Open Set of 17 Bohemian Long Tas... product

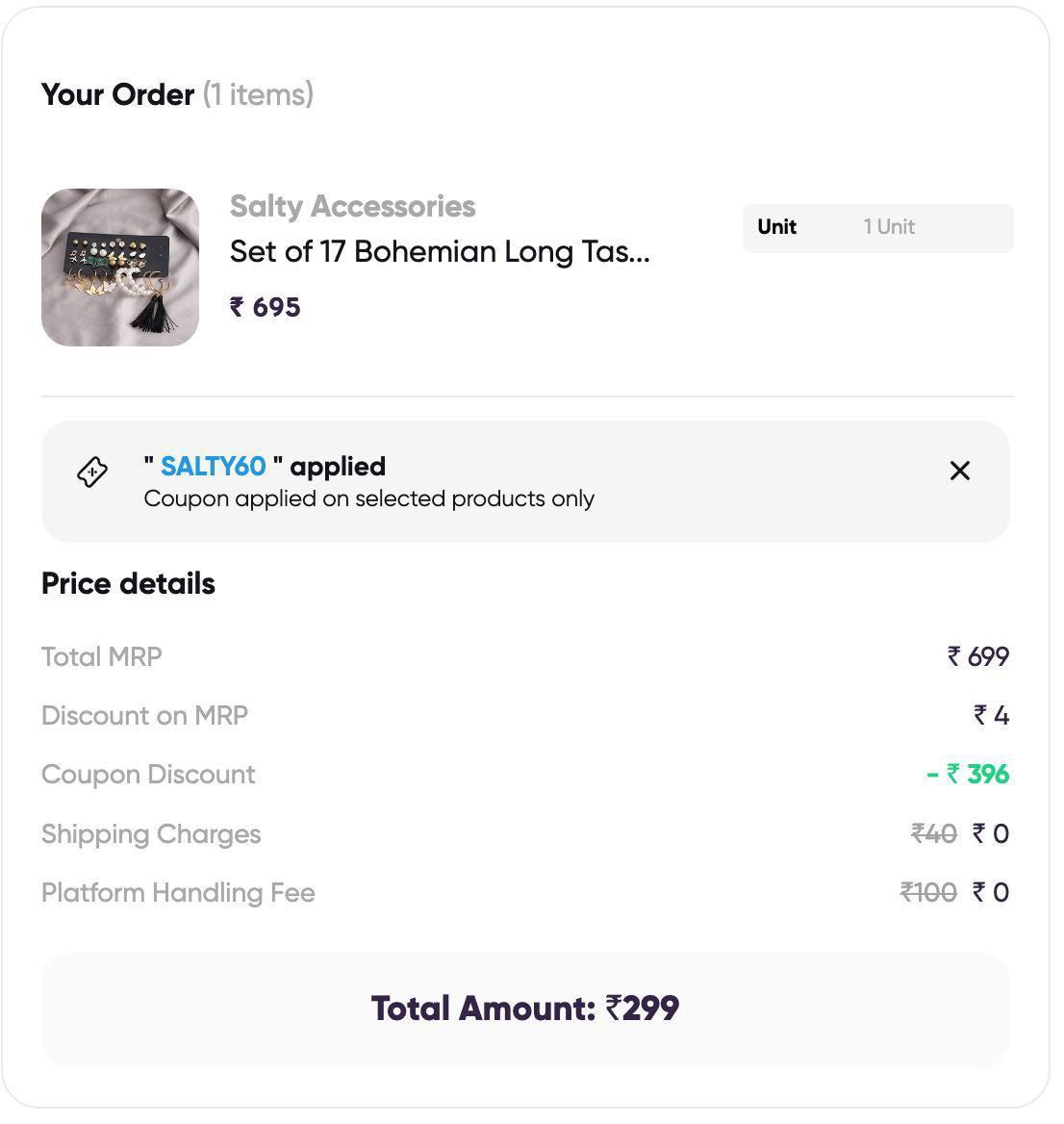point(440,251)
